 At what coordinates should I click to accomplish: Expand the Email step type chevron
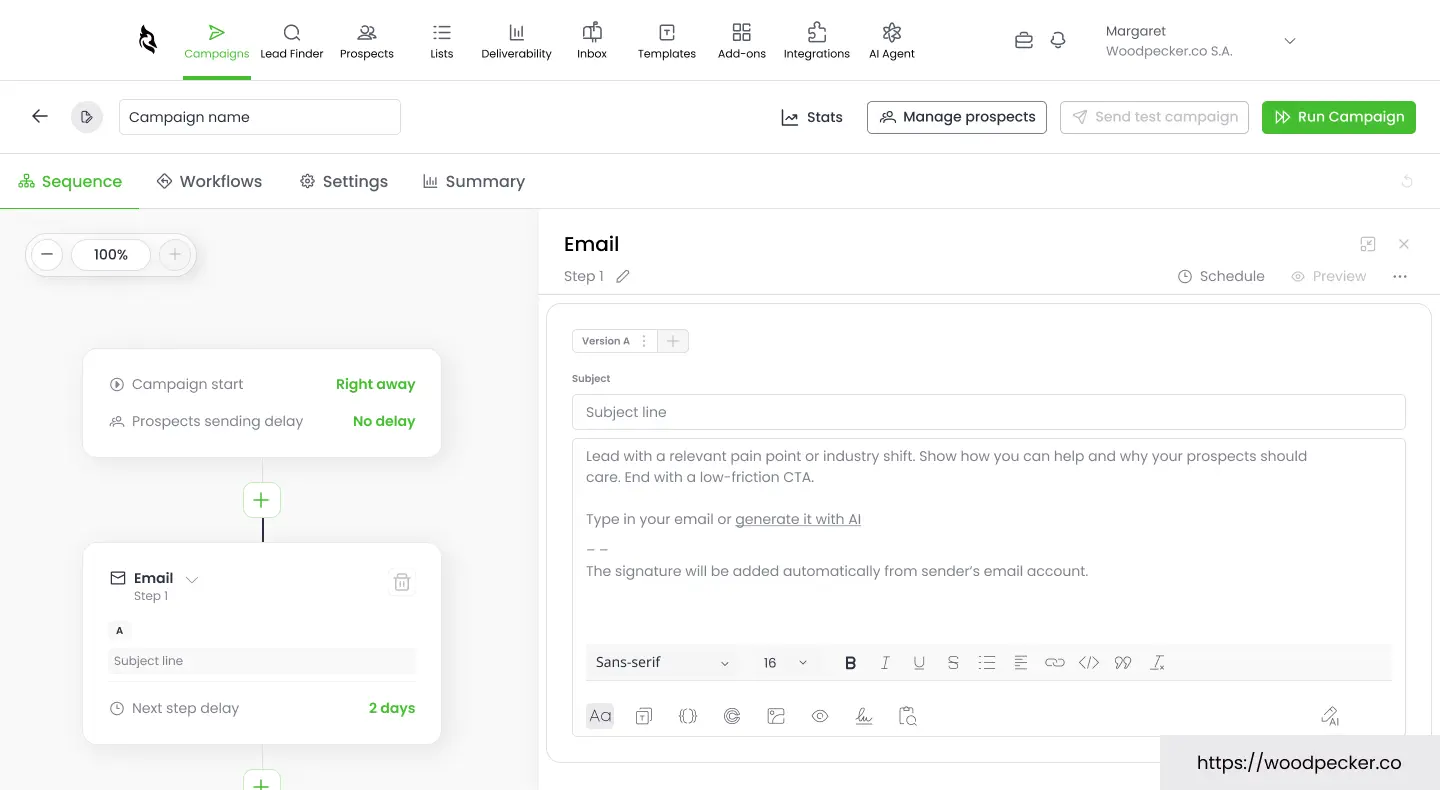pyautogui.click(x=192, y=579)
